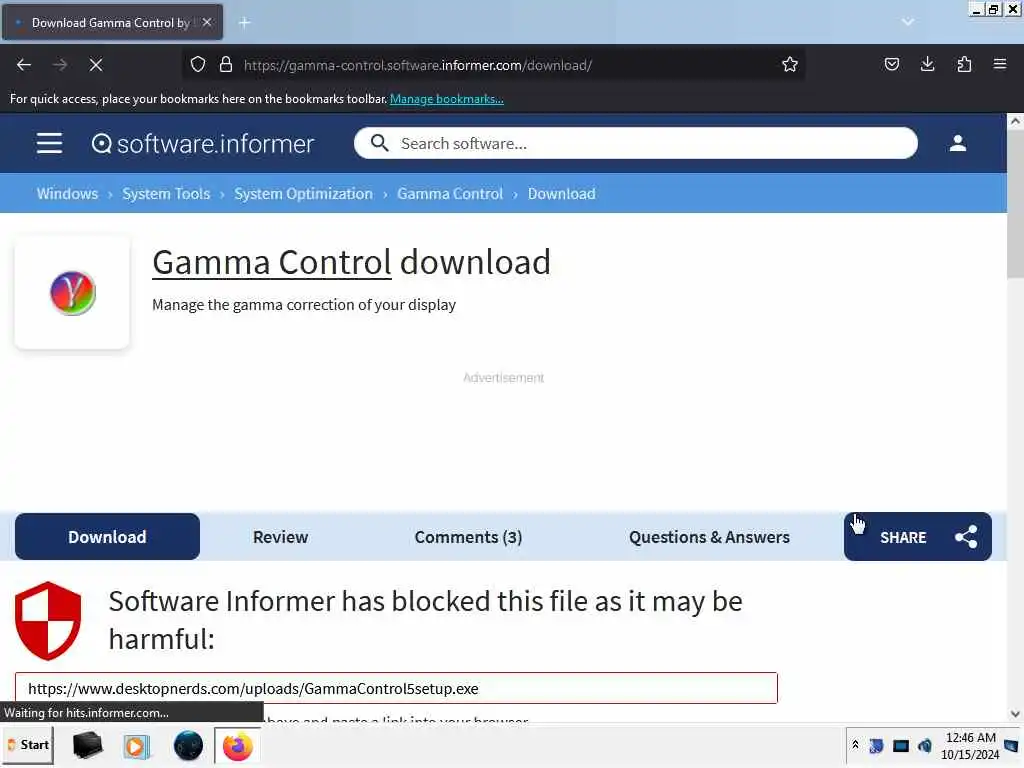Click the show desktop notification icon
Viewport: 1024px width, 768px height.
click(x=1012, y=746)
